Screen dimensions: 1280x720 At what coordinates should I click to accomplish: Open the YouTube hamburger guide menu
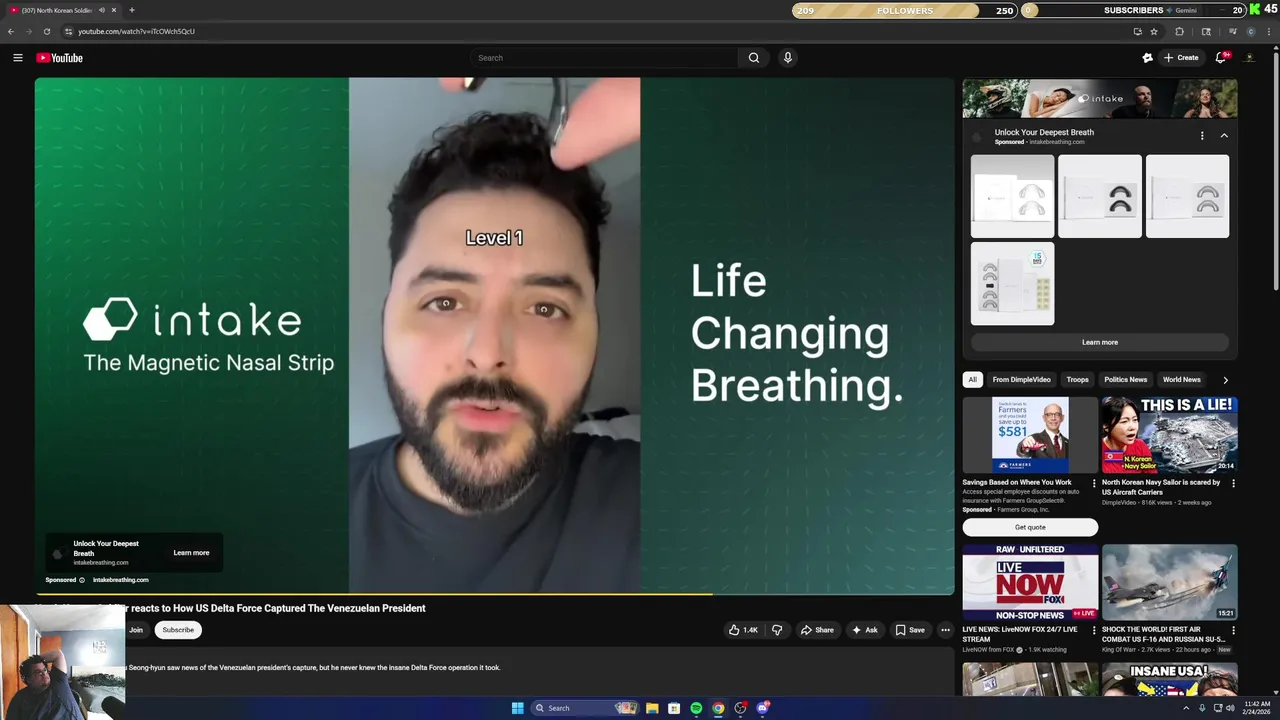pyautogui.click(x=17, y=58)
